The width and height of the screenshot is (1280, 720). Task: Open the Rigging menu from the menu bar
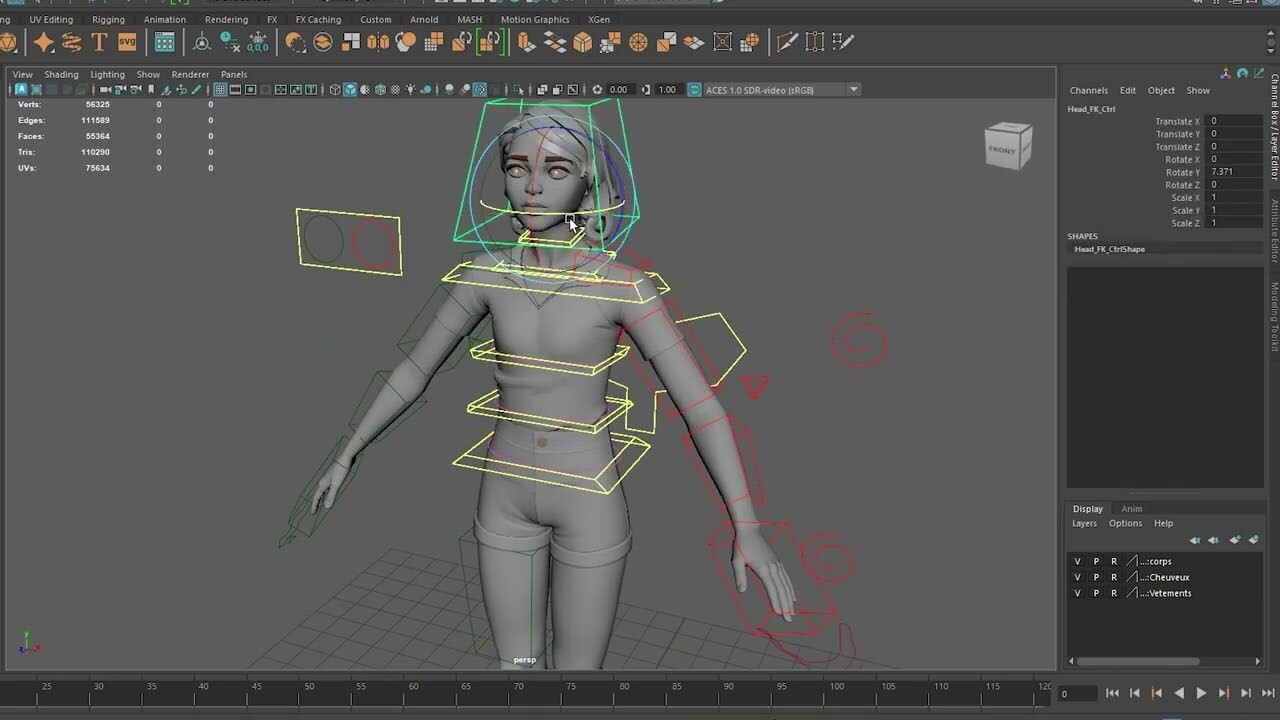[109, 19]
